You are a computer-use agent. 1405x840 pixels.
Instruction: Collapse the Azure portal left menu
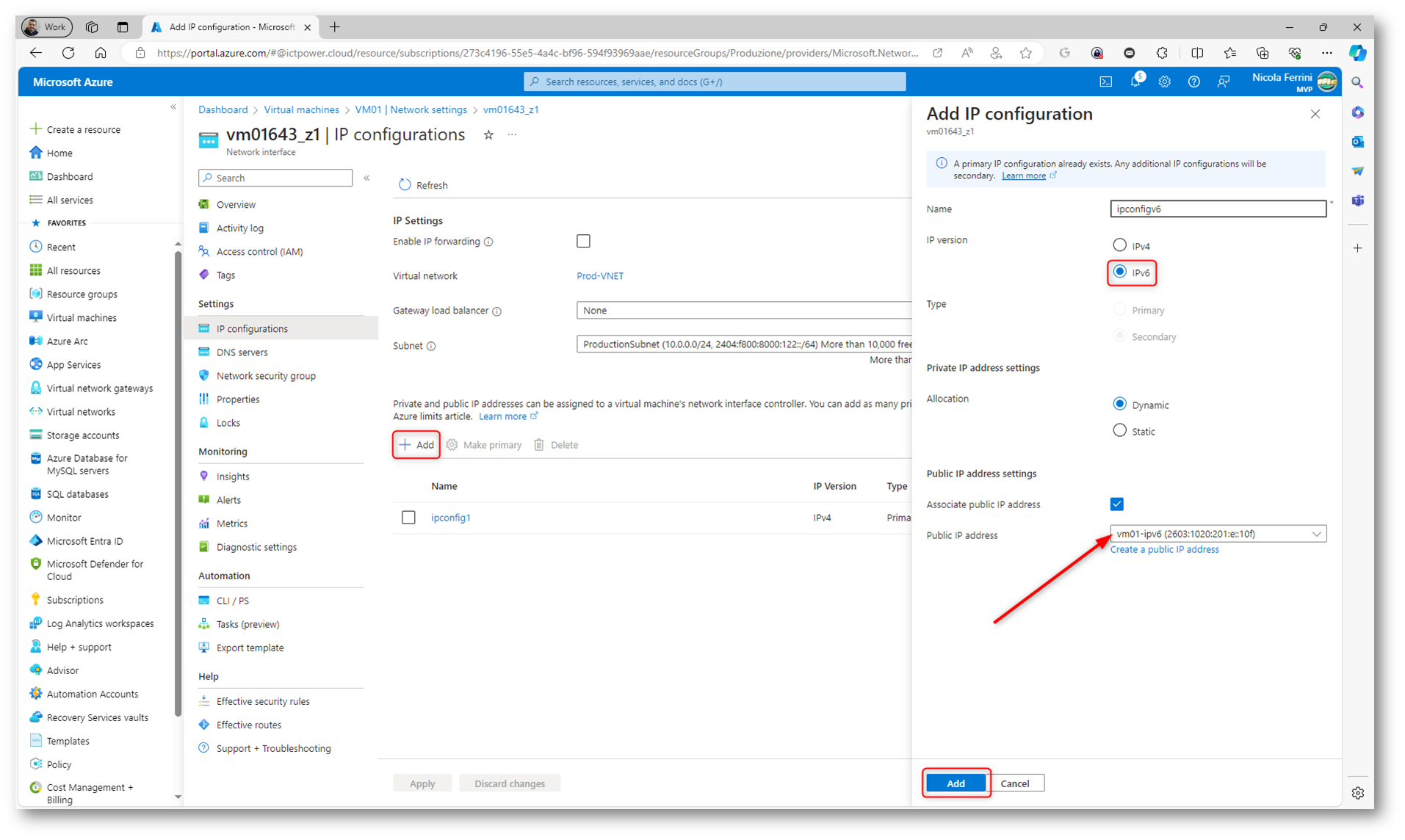173,107
